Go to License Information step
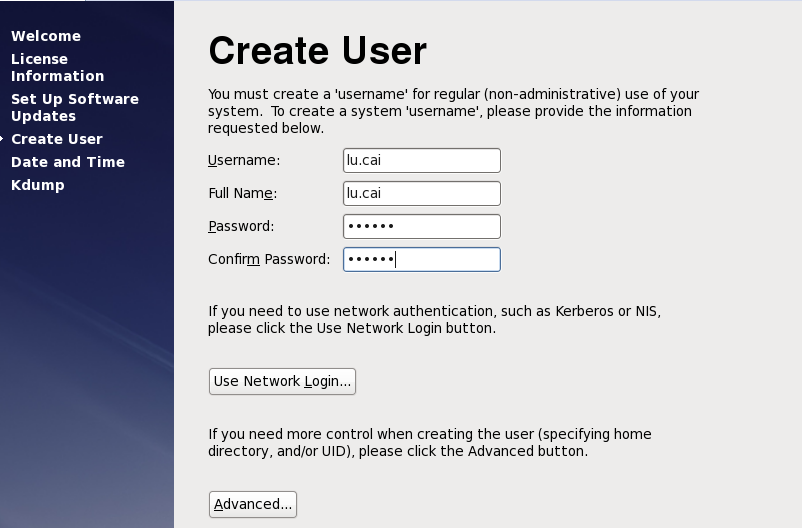The image size is (802, 528). click(x=57, y=68)
